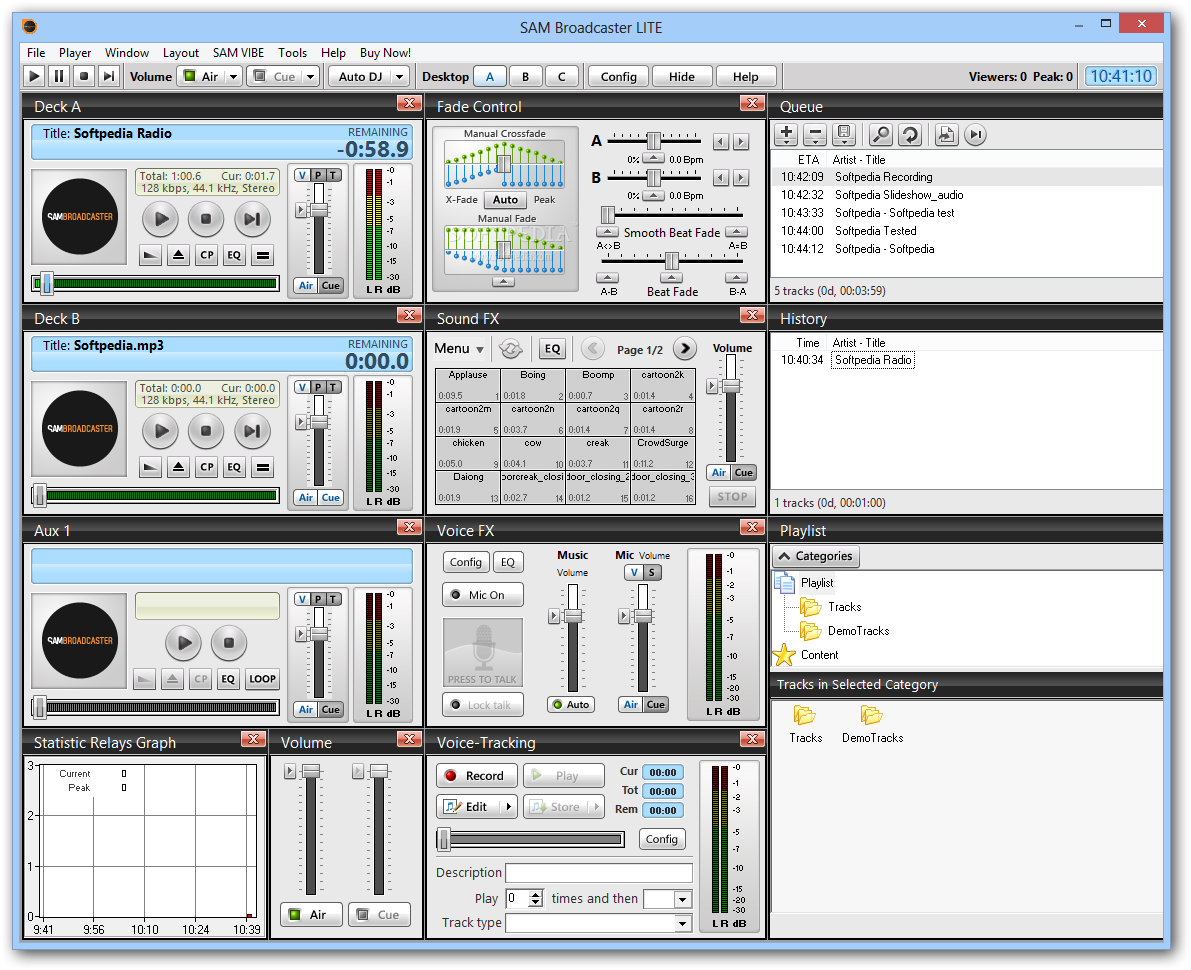Remove tracks with the Queue minus icon
Image resolution: width=1191 pixels, height=970 pixels.
click(x=815, y=135)
